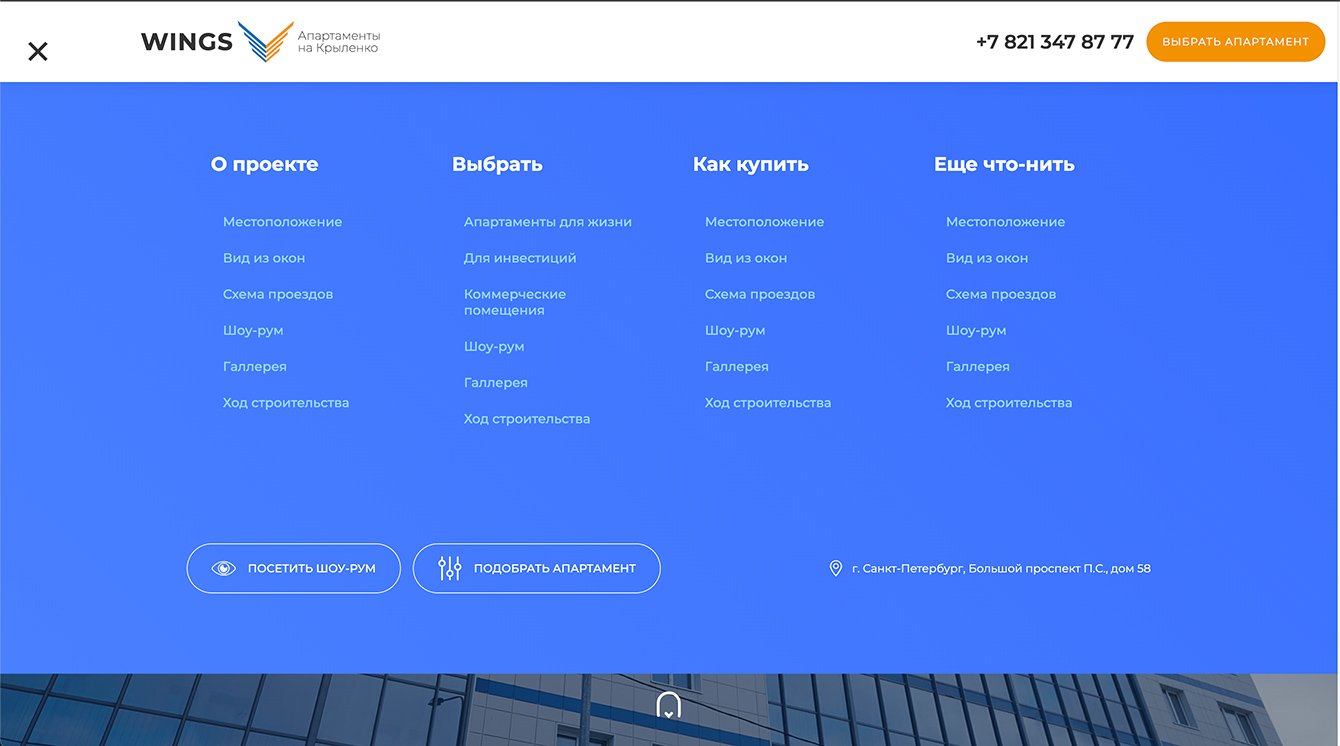
Task: Click the Посетить шоу-рум button
Action: pyautogui.click(x=293, y=568)
